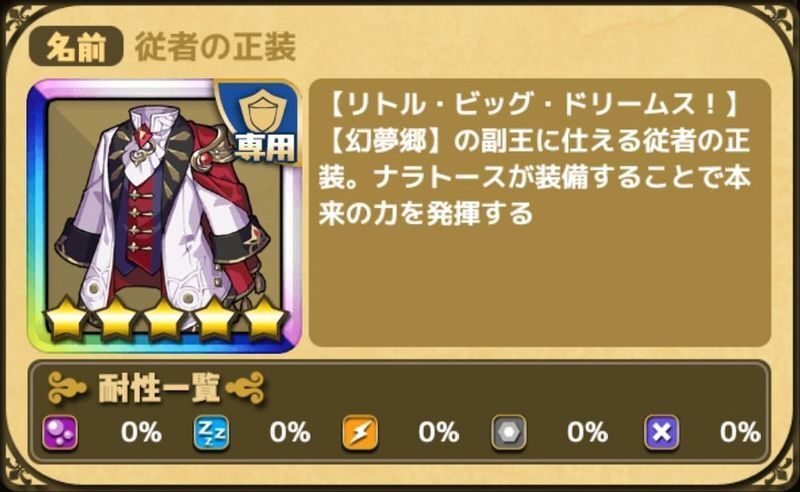Click the 名前 label tag
The width and height of the screenshot is (800, 492).
pos(76,47)
